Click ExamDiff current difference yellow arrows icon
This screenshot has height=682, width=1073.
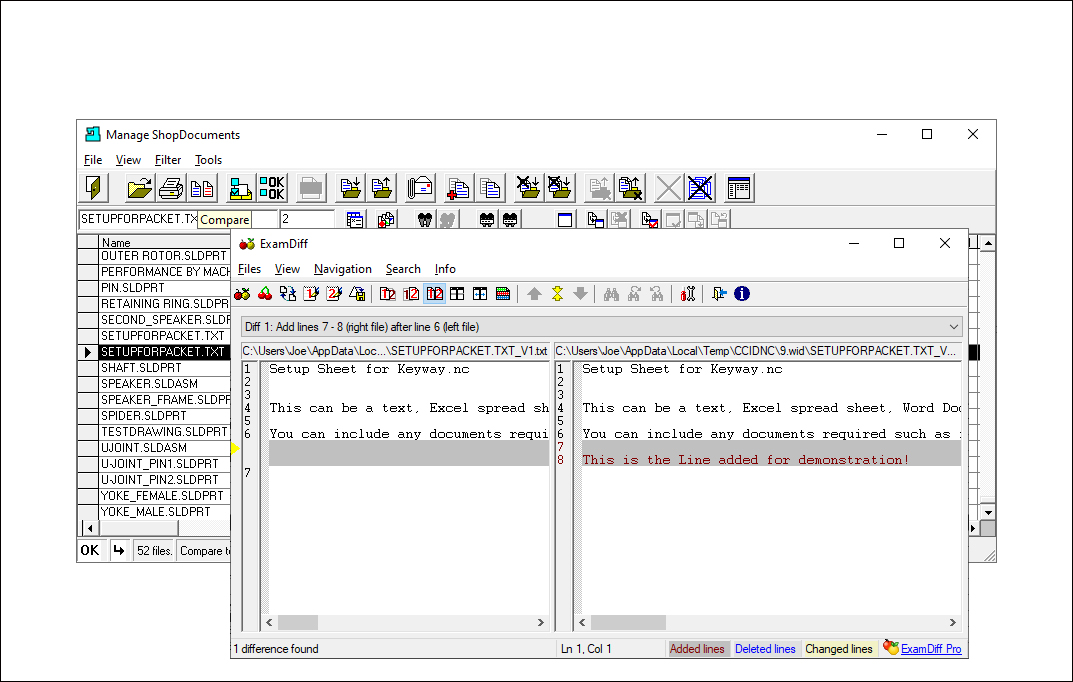(x=557, y=293)
